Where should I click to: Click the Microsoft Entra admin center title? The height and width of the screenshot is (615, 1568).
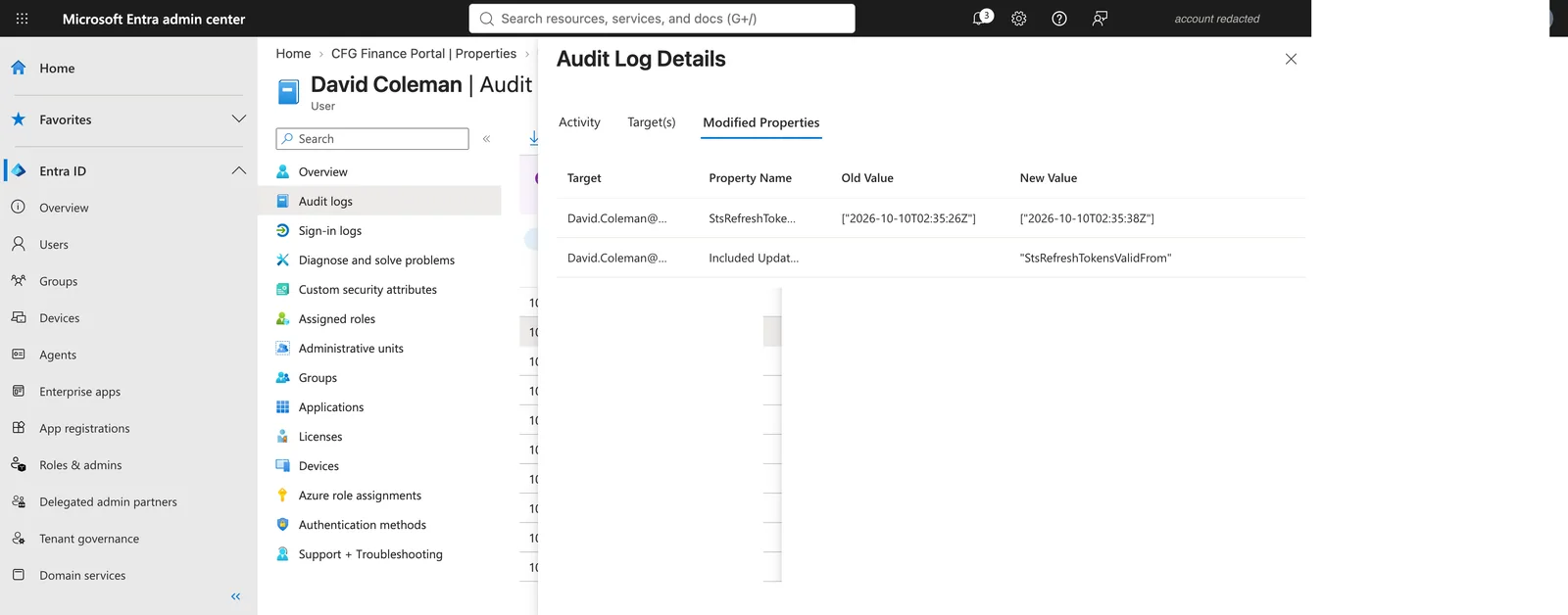(154, 19)
